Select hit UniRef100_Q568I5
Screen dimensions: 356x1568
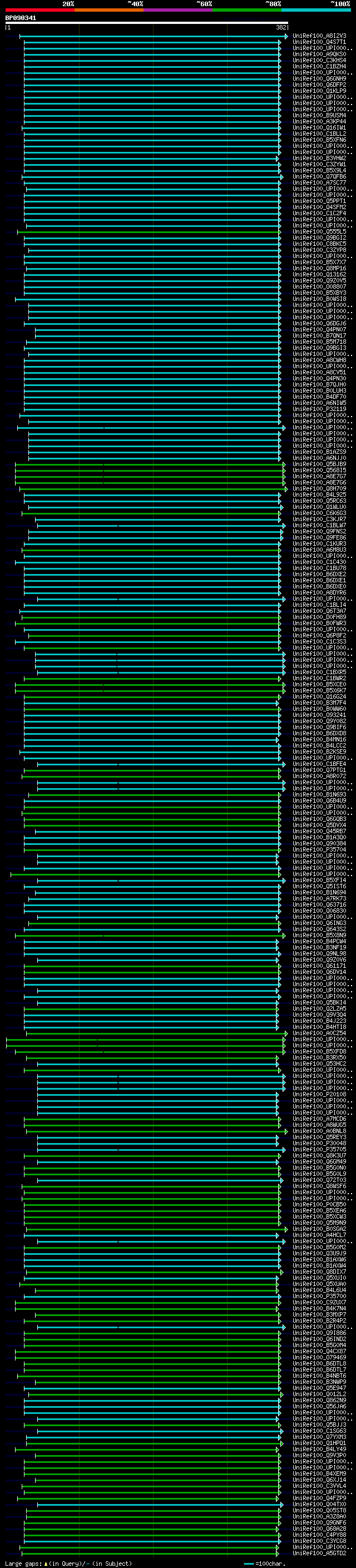pyautogui.click(x=319, y=471)
